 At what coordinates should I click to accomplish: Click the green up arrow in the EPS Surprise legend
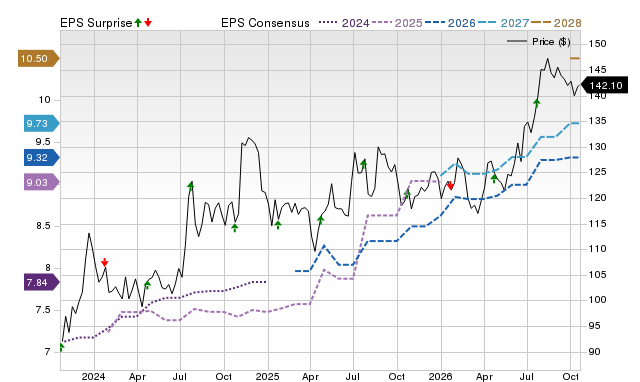(x=138, y=22)
